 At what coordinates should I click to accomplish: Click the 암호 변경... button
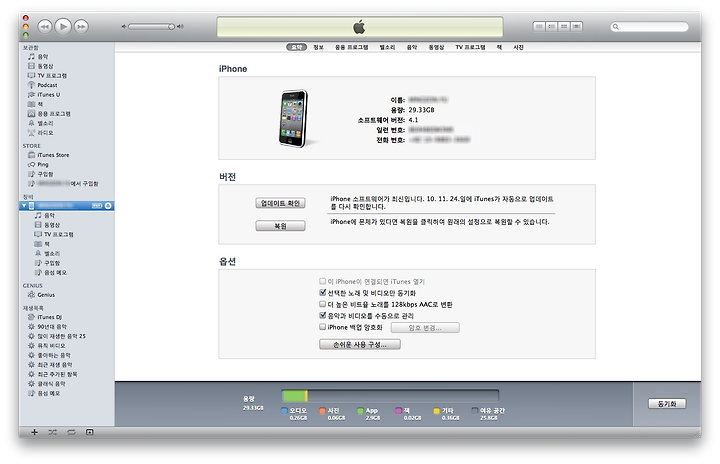coord(425,328)
